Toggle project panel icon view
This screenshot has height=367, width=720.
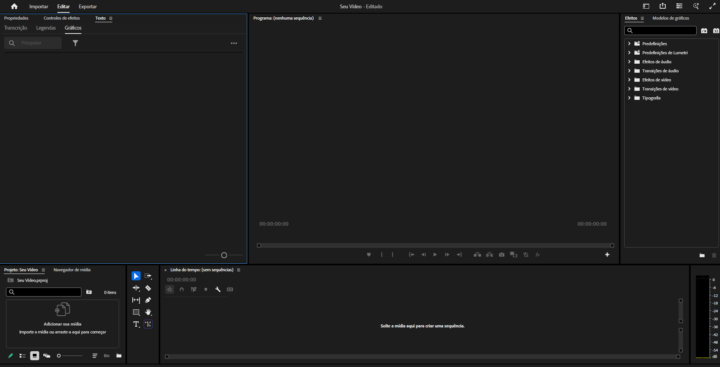pyautogui.click(x=34, y=356)
